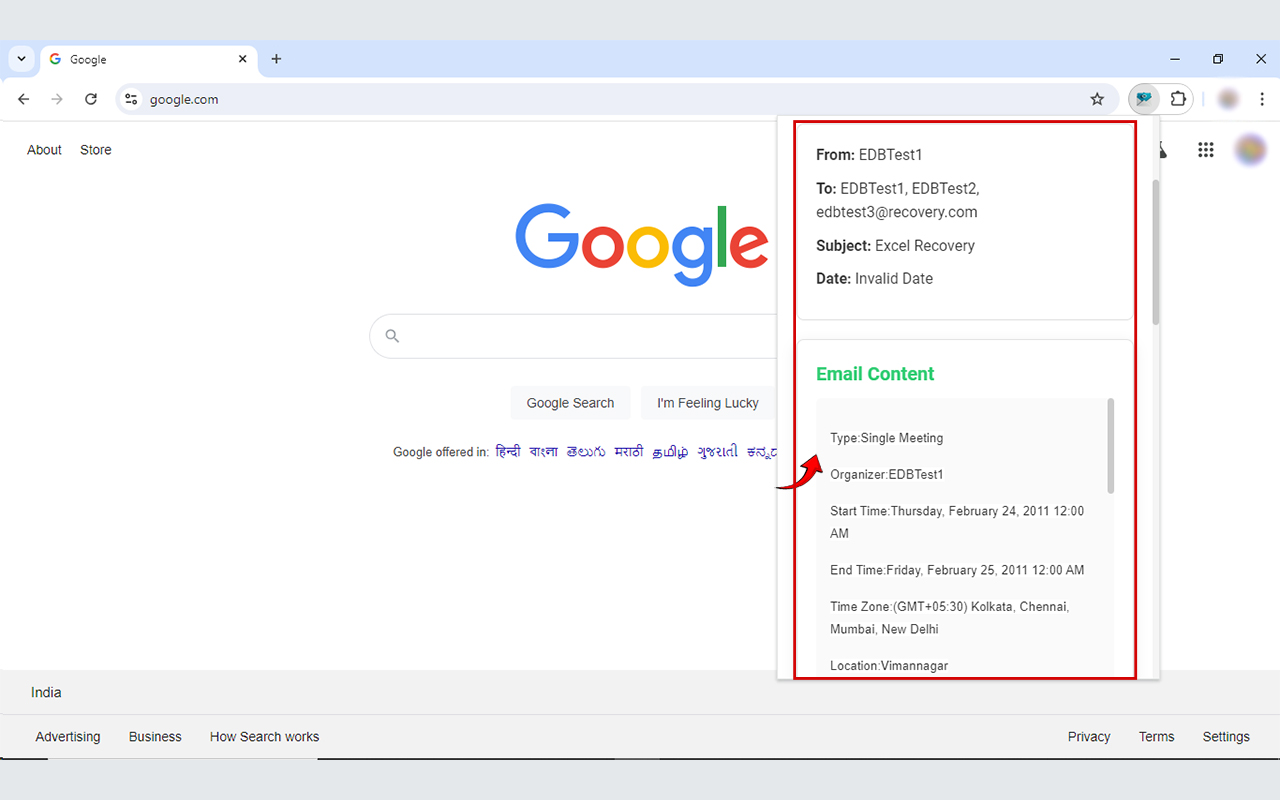Click the Search Labs flask icon
The image size is (1280, 800).
1161,149
